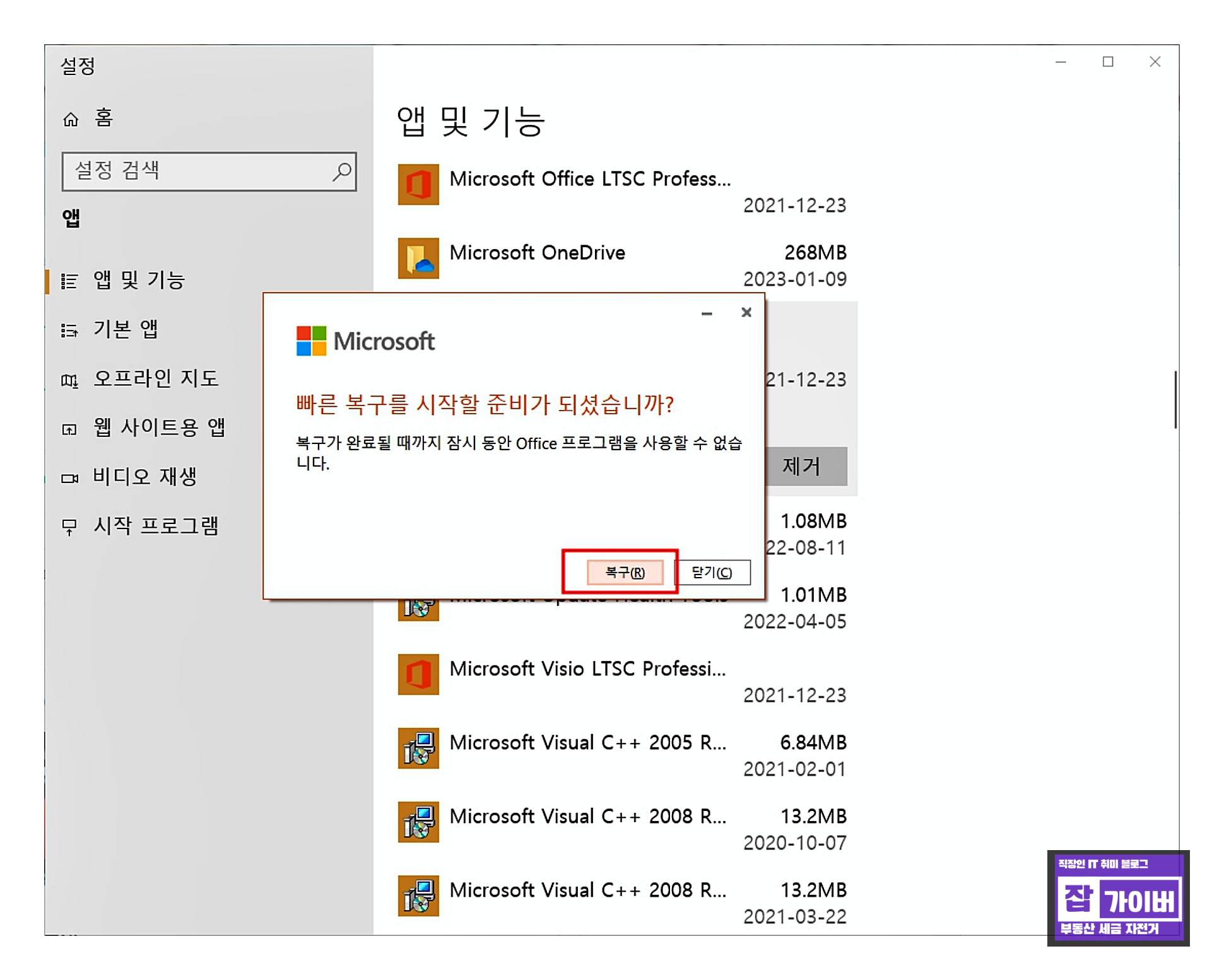Click the Microsoft OneDrive app icon
The width and height of the screenshot is (1224, 980).
click(x=418, y=258)
